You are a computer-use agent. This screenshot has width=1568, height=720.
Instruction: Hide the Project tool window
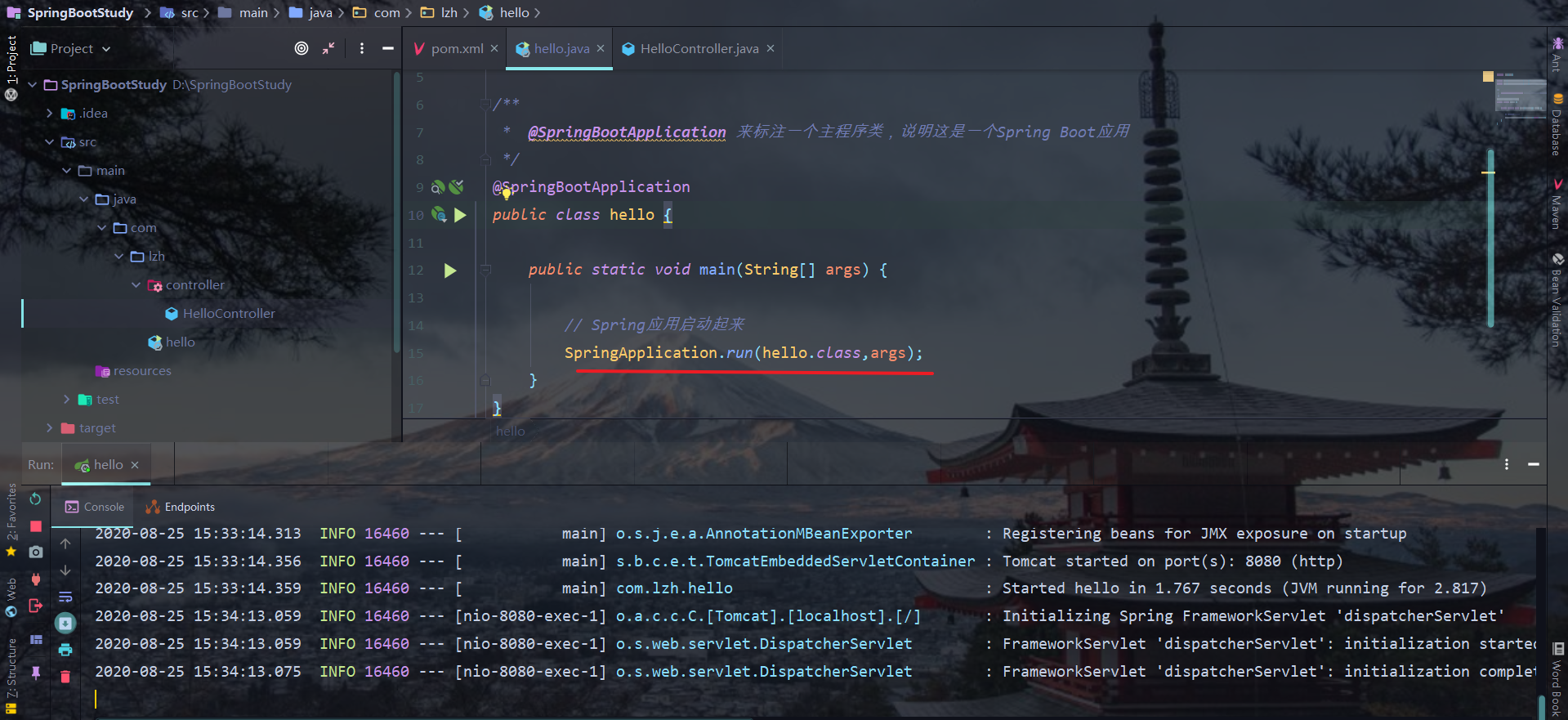pyautogui.click(x=388, y=48)
